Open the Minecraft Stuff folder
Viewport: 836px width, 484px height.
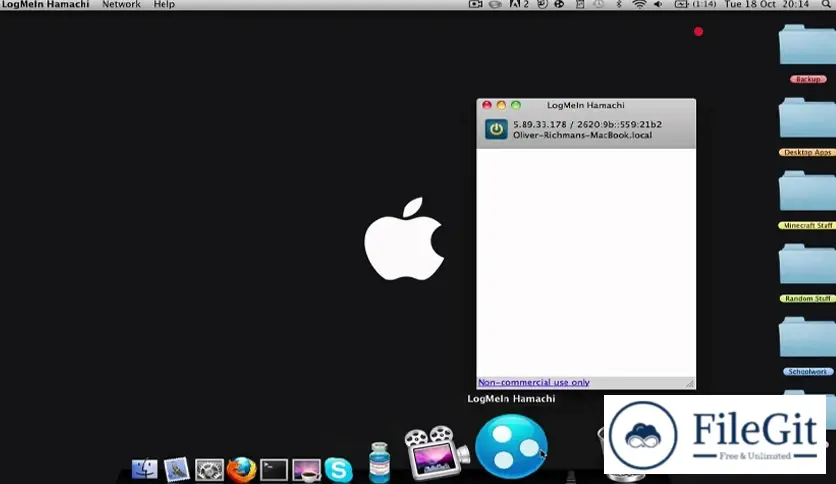807,200
